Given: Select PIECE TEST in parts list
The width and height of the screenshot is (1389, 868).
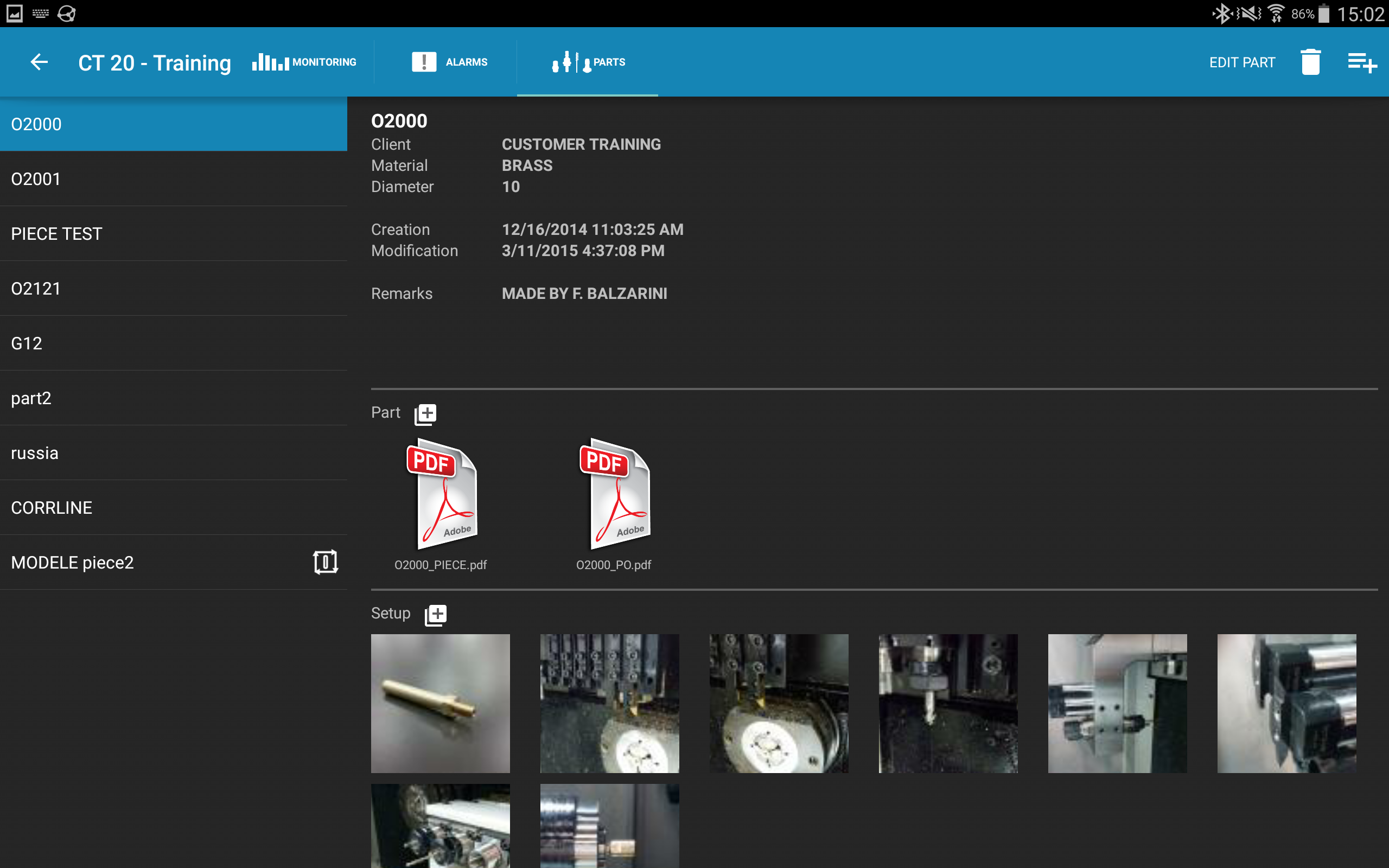Looking at the screenshot, I should 173,234.
